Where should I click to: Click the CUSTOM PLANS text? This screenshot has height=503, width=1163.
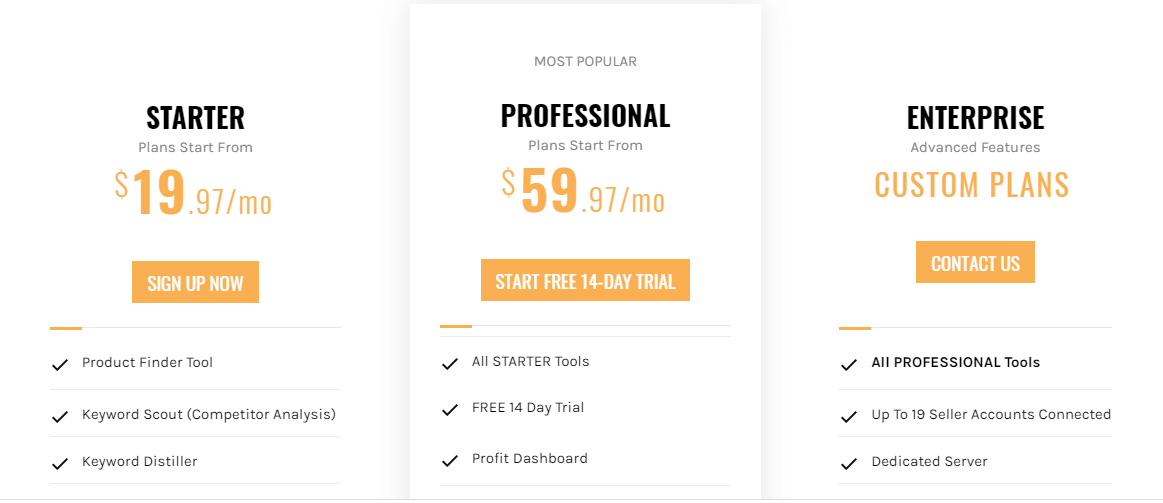pyautogui.click(x=972, y=184)
